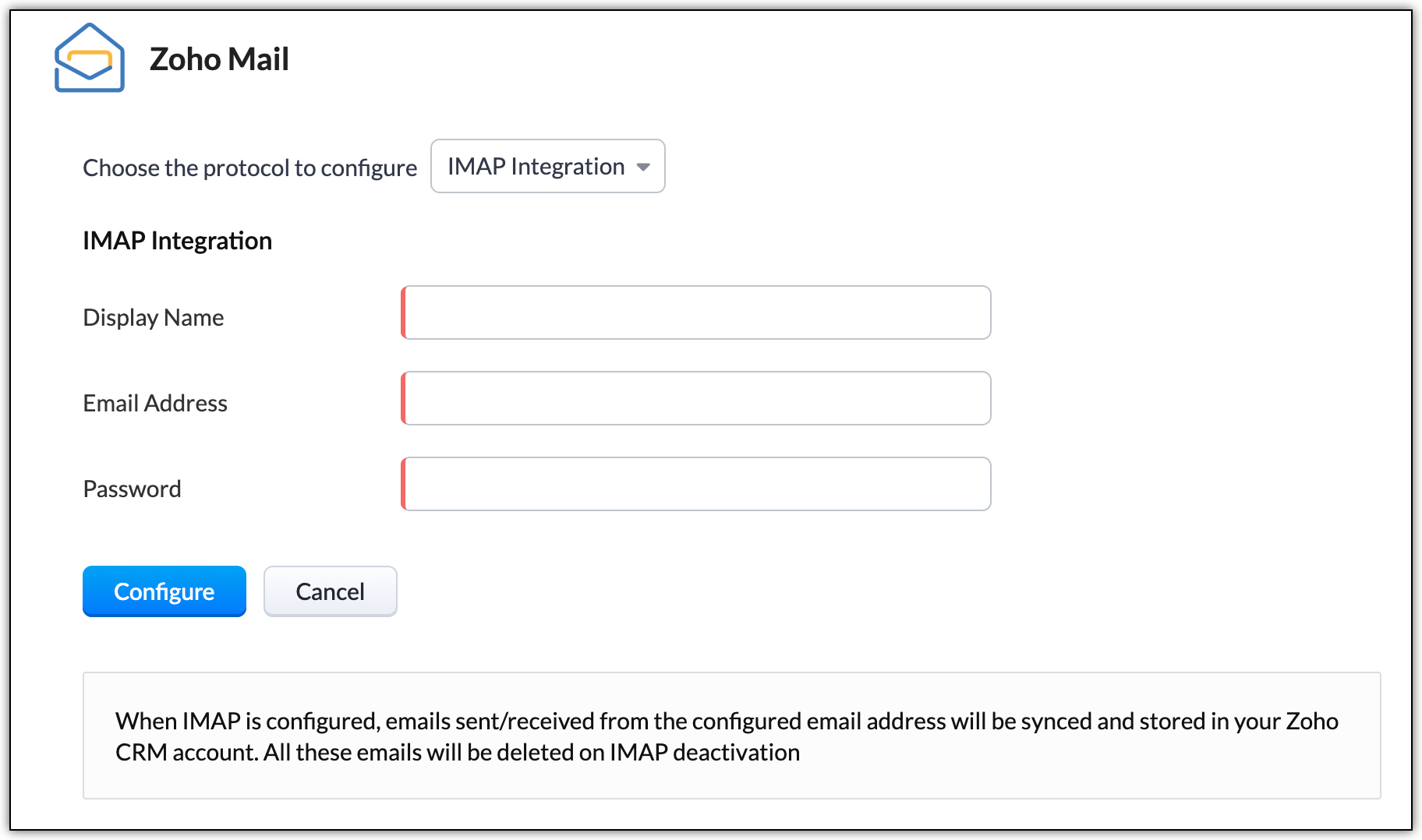Screen dimensions: 1422x840
Task: Click the red required marker on Display Name
Action: [403, 312]
